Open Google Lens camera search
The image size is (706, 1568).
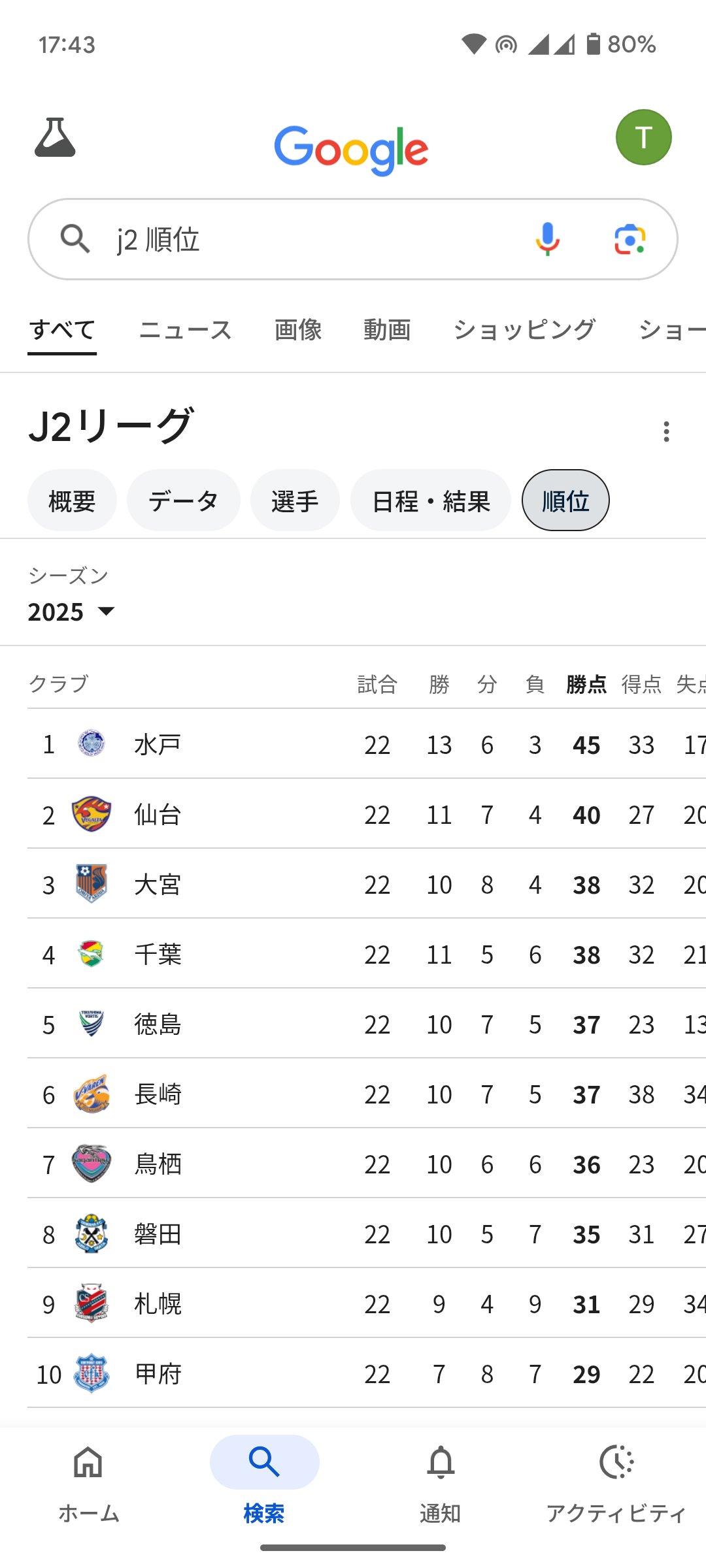click(630, 239)
